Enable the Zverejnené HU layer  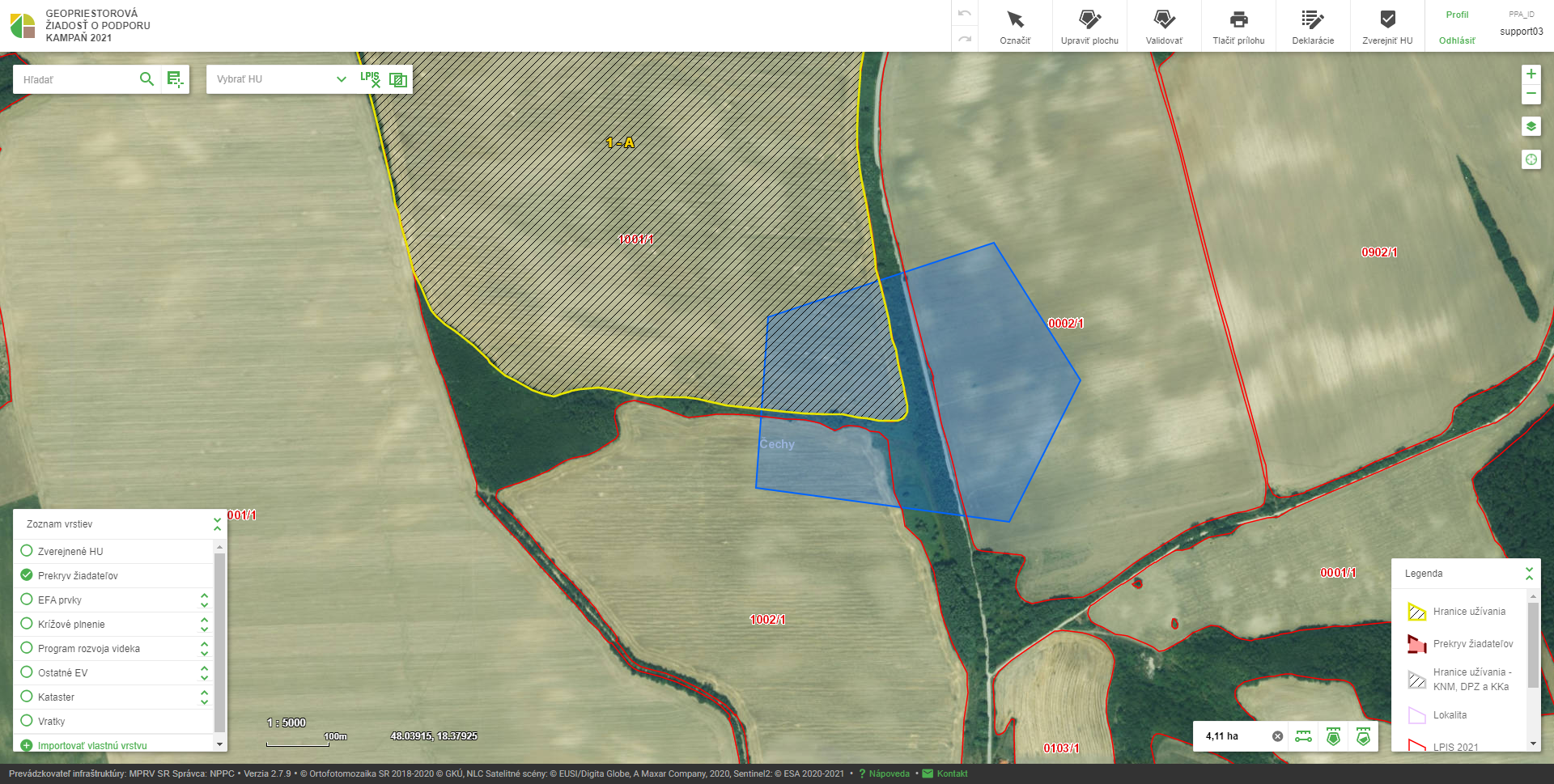(x=27, y=551)
